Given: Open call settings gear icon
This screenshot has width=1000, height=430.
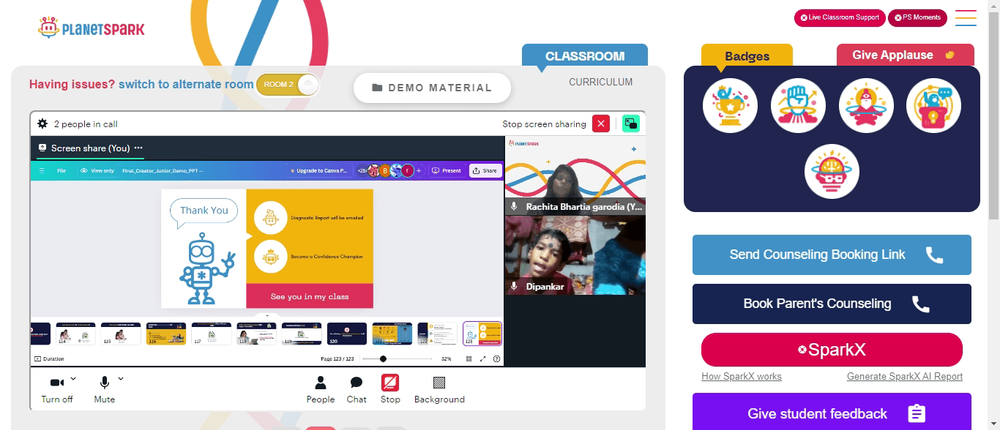Looking at the screenshot, I should 43,124.
